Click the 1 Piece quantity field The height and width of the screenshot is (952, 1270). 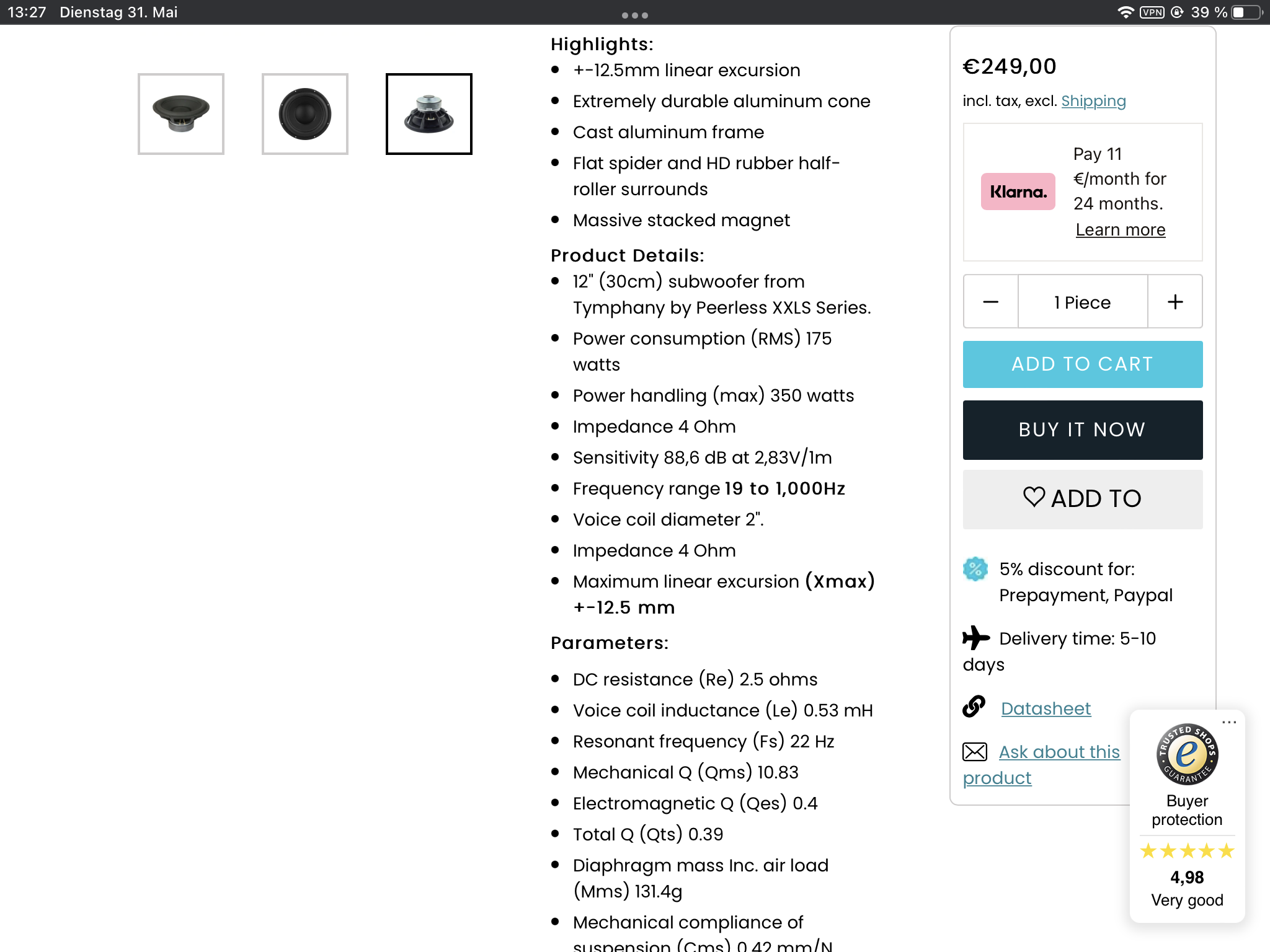[1083, 302]
